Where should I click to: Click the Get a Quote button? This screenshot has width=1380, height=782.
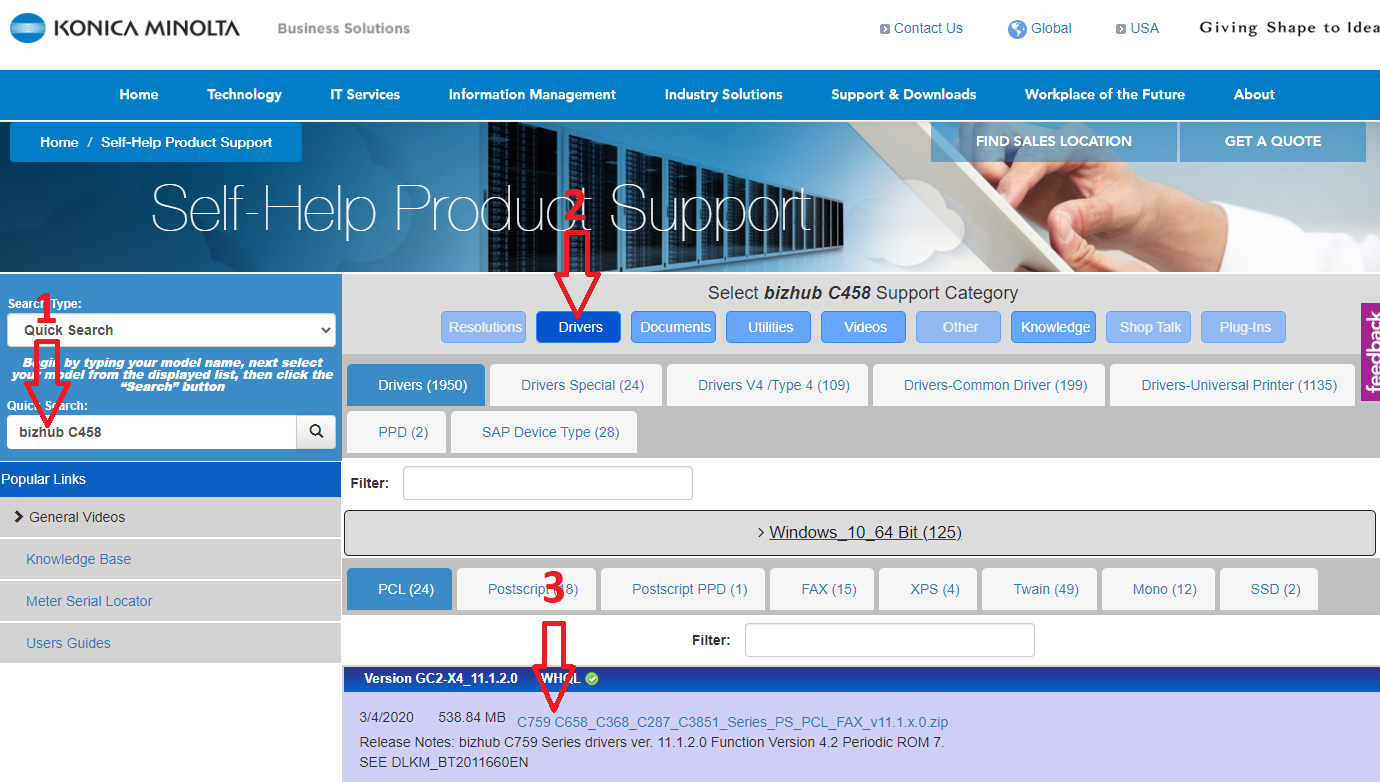pyautogui.click(x=1273, y=141)
